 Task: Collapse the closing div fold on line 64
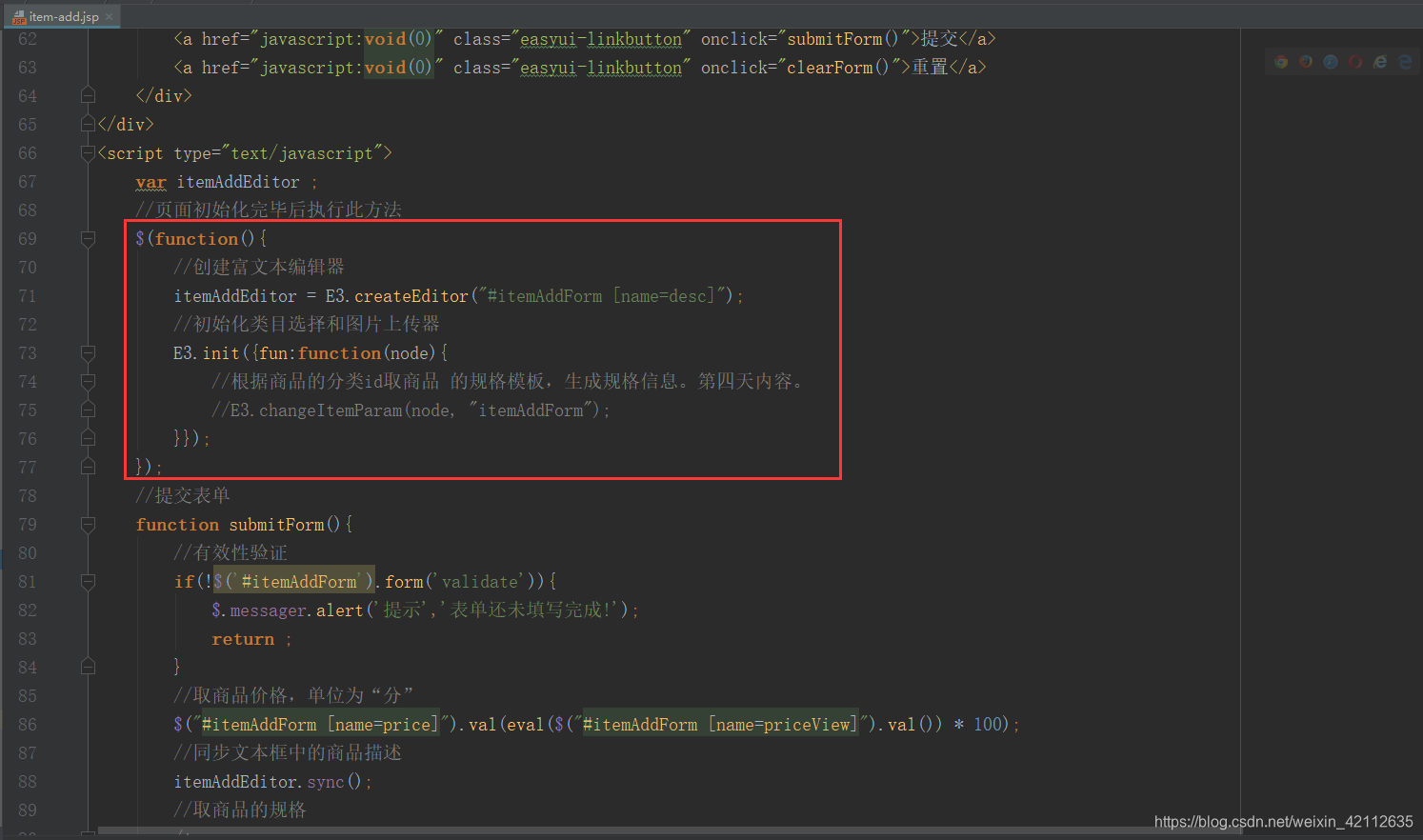tap(88, 95)
